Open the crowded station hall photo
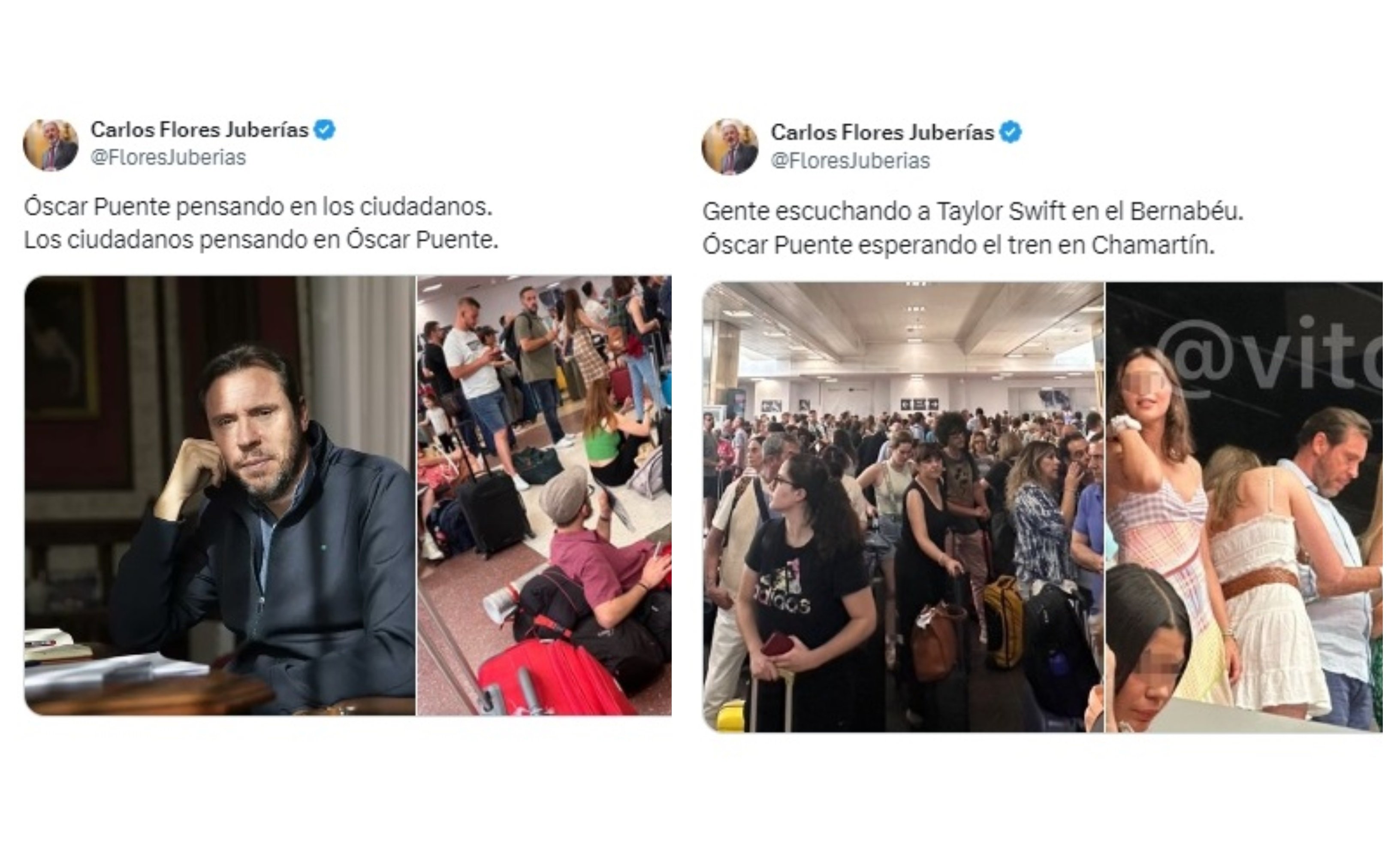Image resolution: width=1400 pixels, height=842 pixels. (x=903, y=506)
